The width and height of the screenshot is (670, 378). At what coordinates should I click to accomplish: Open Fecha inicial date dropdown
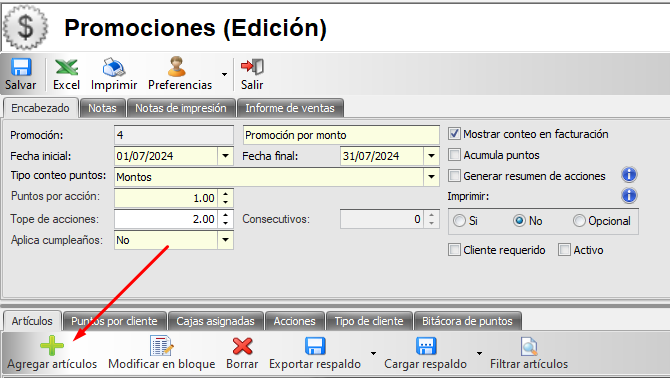pyautogui.click(x=226, y=156)
